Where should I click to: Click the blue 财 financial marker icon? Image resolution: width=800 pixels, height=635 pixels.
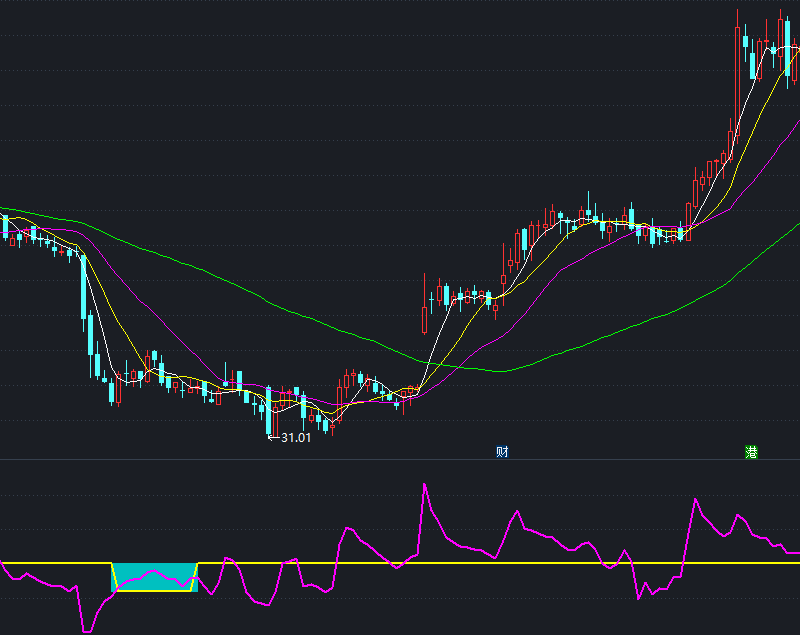502,452
